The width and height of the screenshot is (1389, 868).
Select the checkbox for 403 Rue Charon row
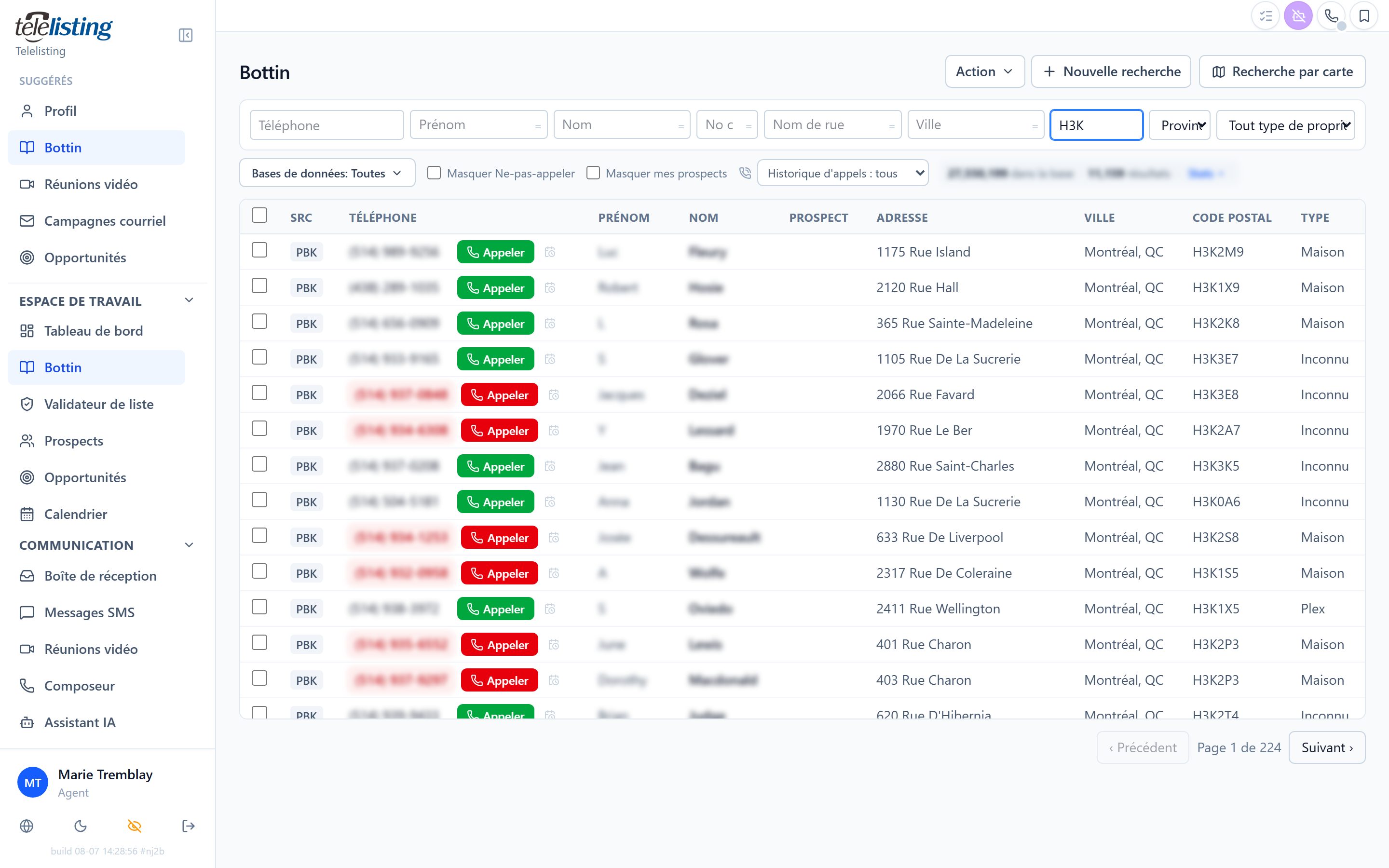pos(259,678)
